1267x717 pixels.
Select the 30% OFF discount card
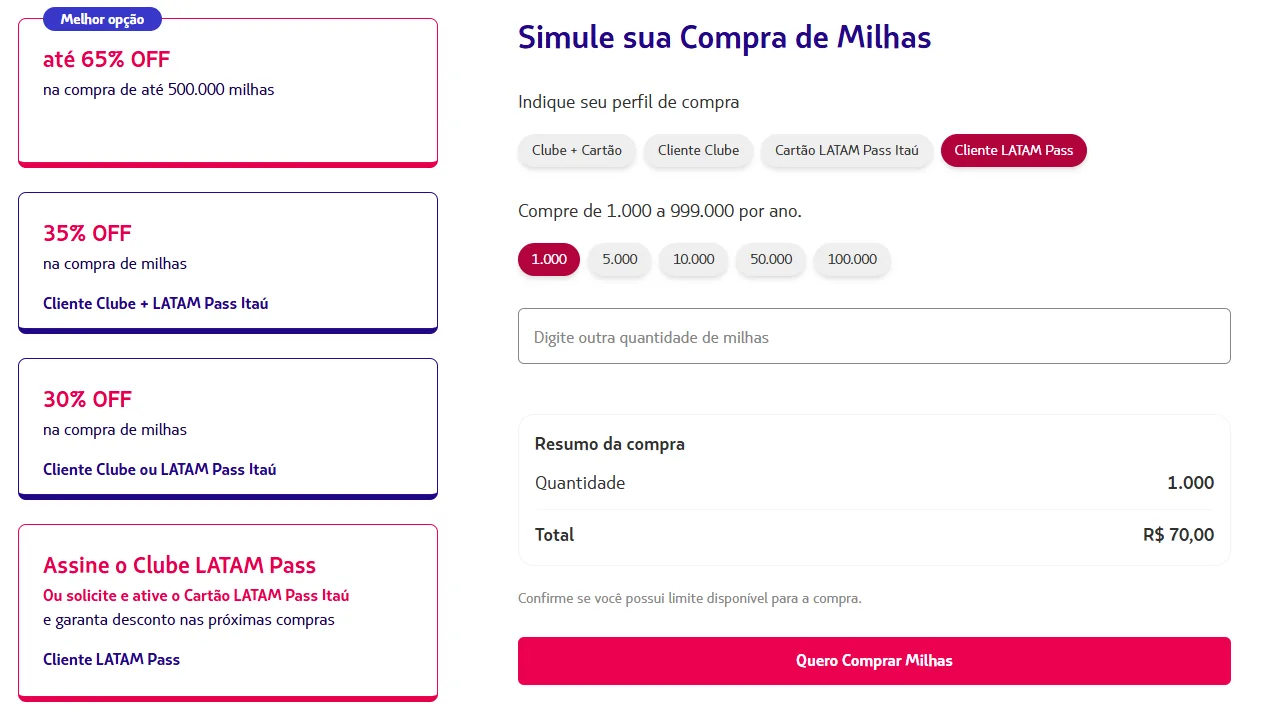point(227,428)
